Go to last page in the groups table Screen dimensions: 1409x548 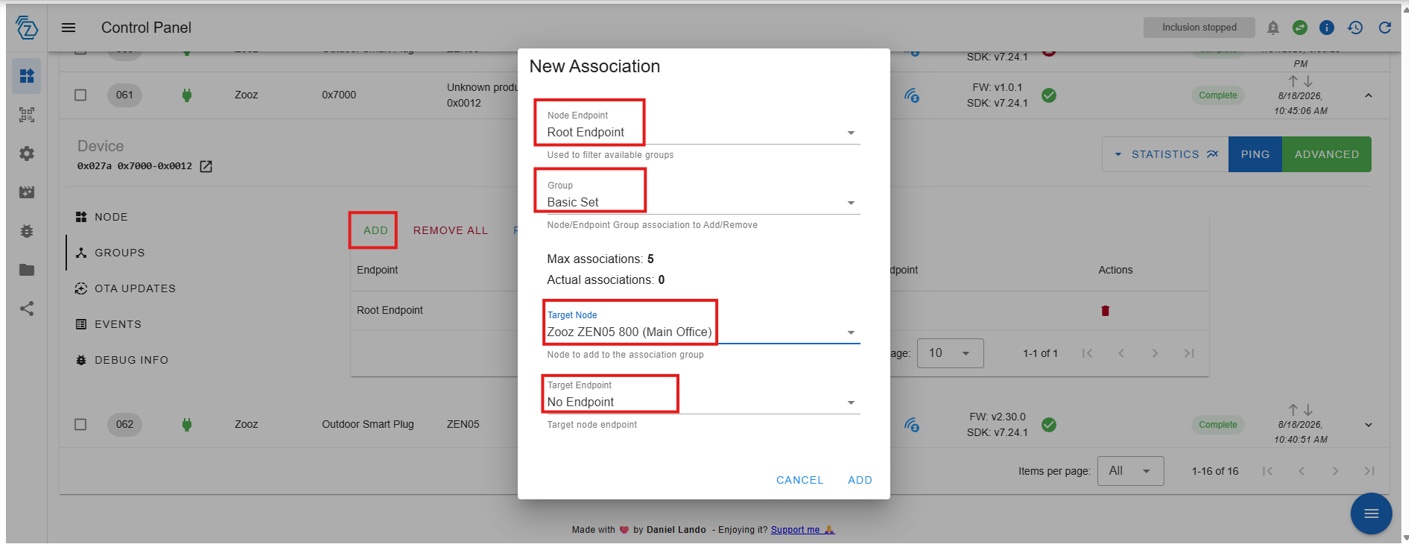[x=1189, y=353]
